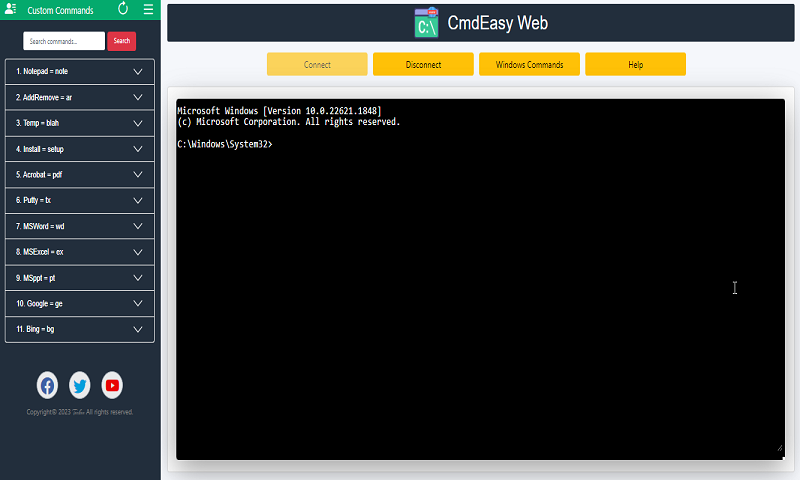
Task: Click the refresh commands icon
Action: point(123,9)
